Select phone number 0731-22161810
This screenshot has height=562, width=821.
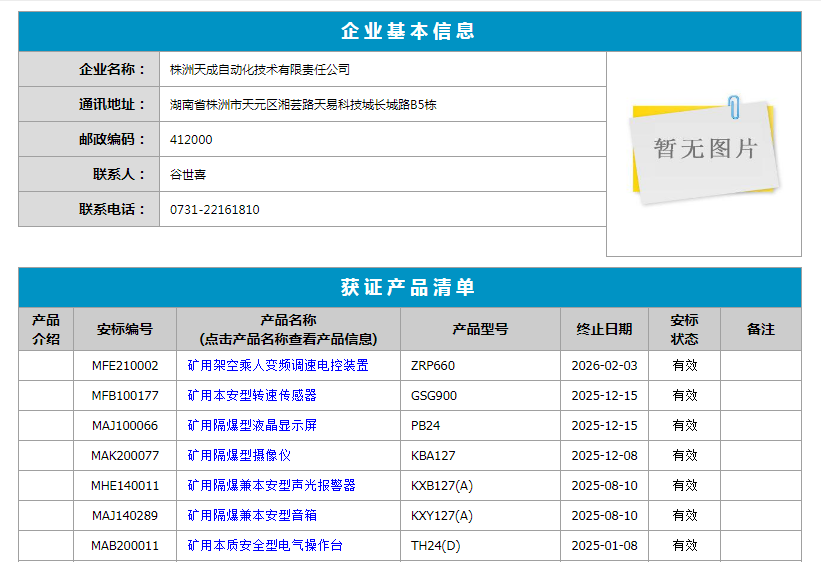215,210
